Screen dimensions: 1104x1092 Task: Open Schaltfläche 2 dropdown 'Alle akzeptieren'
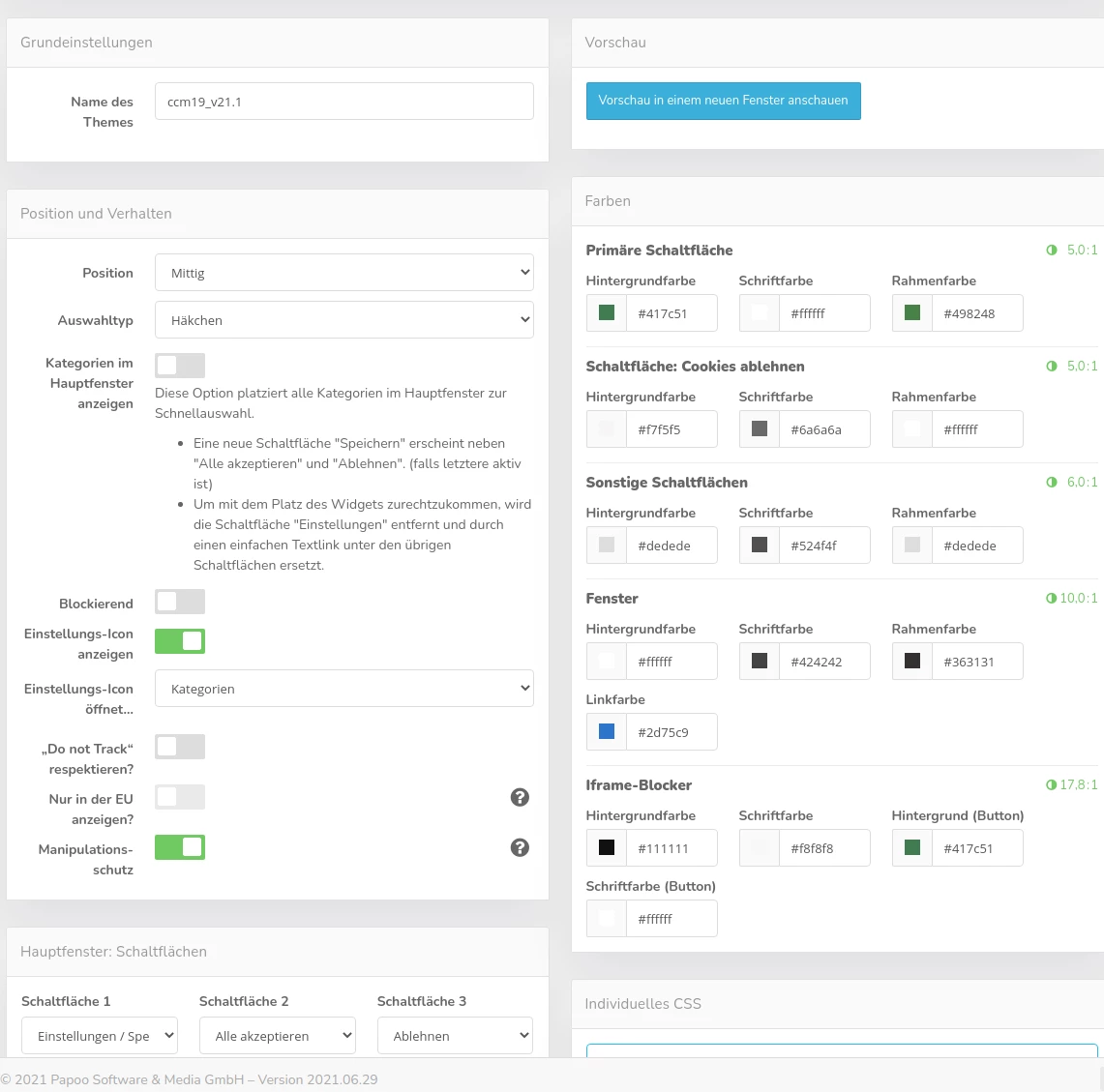coord(278,1036)
